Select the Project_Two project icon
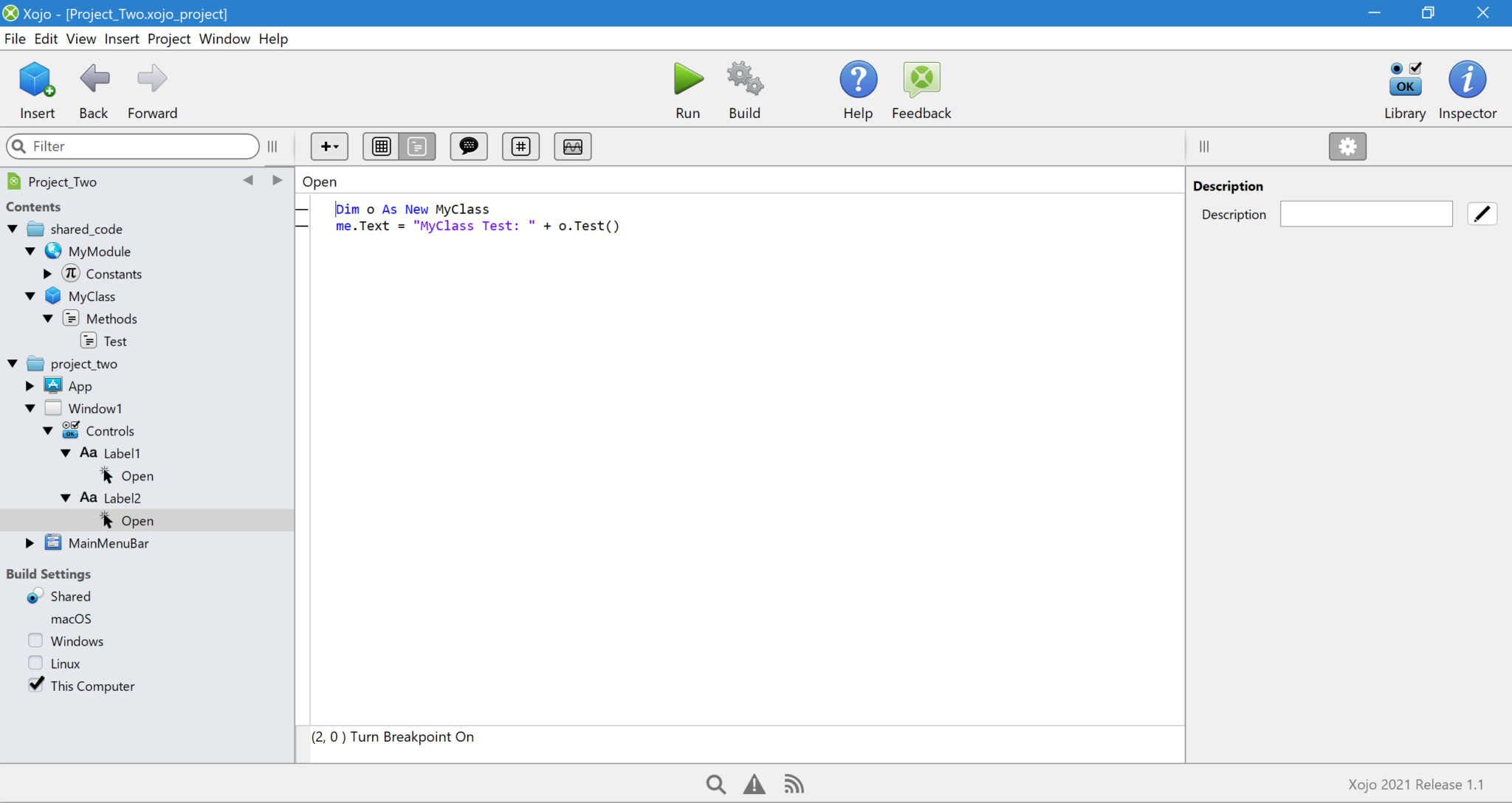The image size is (1512, 803). [14, 182]
